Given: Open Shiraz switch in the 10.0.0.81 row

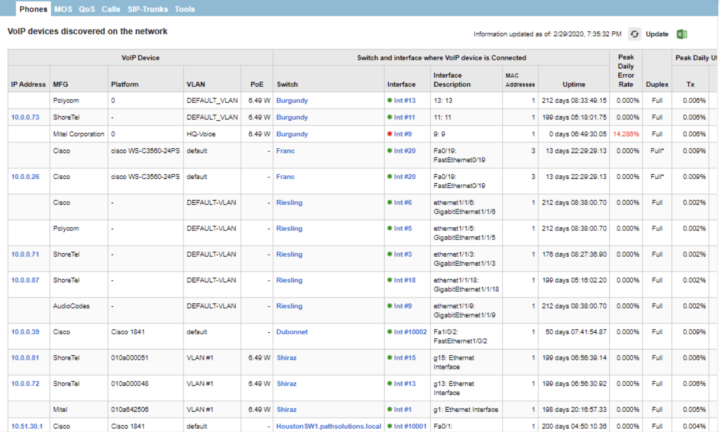Looking at the screenshot, I should click(x=287, y=358).
